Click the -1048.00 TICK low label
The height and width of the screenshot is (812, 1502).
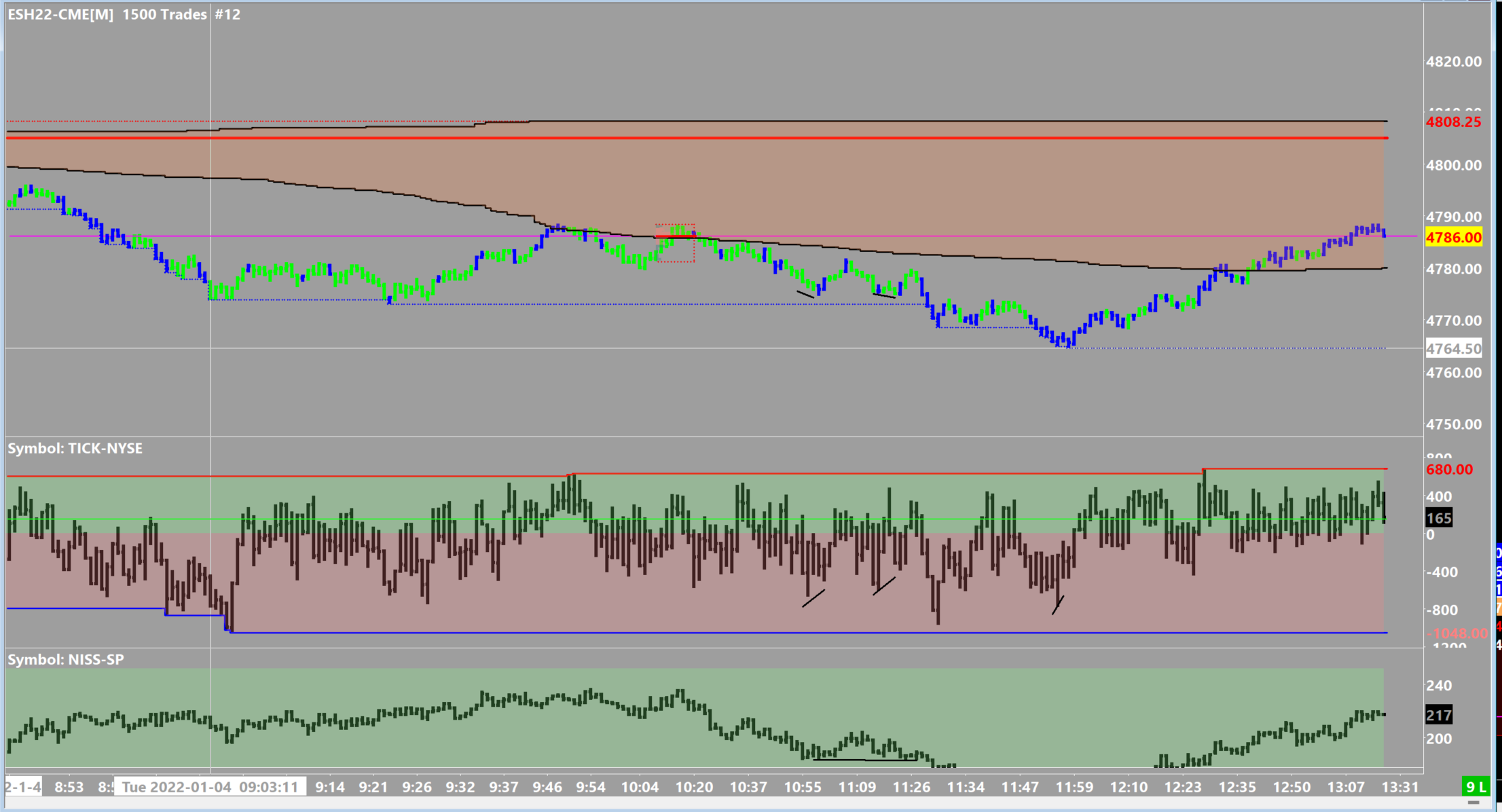(x=1456, y=633)
